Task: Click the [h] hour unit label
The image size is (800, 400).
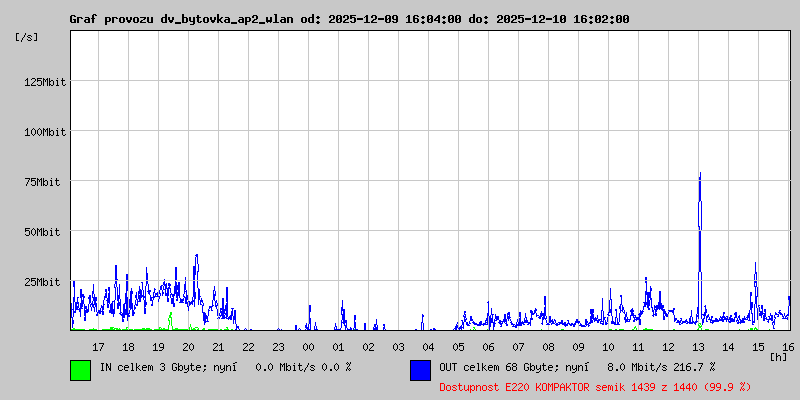Action: click(x=779, y=357)
